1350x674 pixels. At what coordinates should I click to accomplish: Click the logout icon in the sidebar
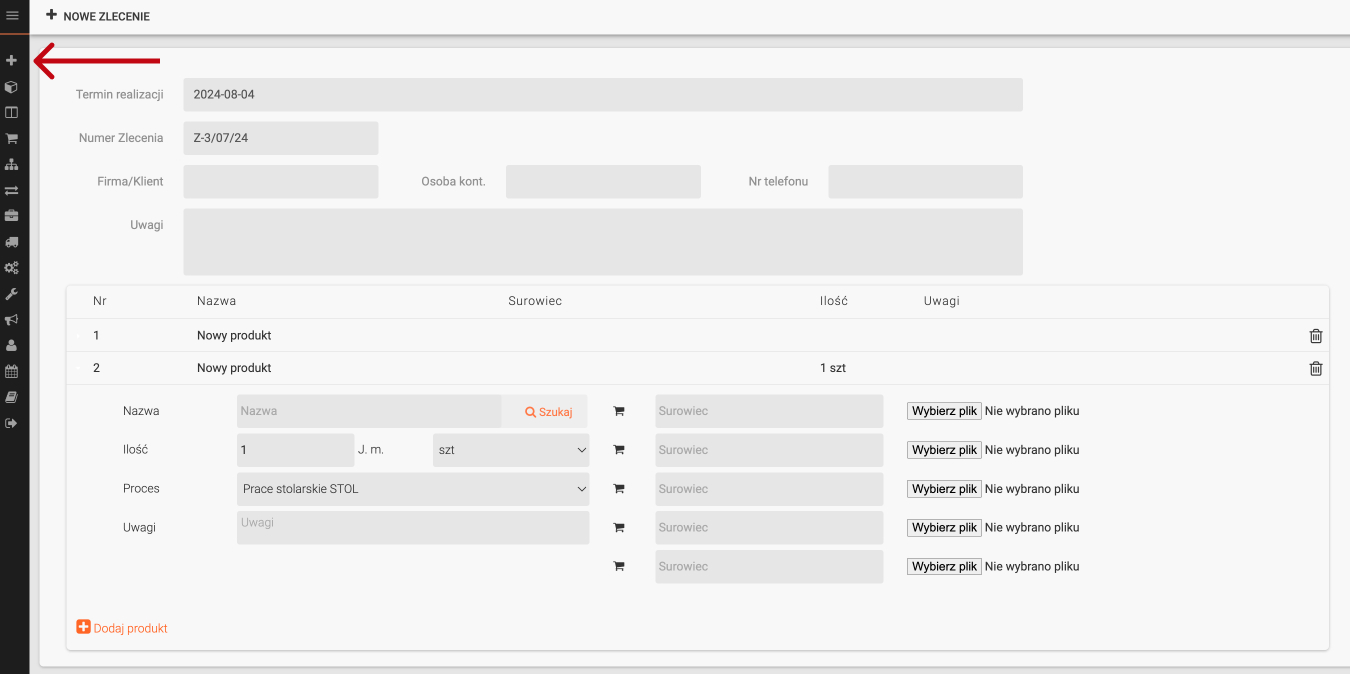coord(12,423)
